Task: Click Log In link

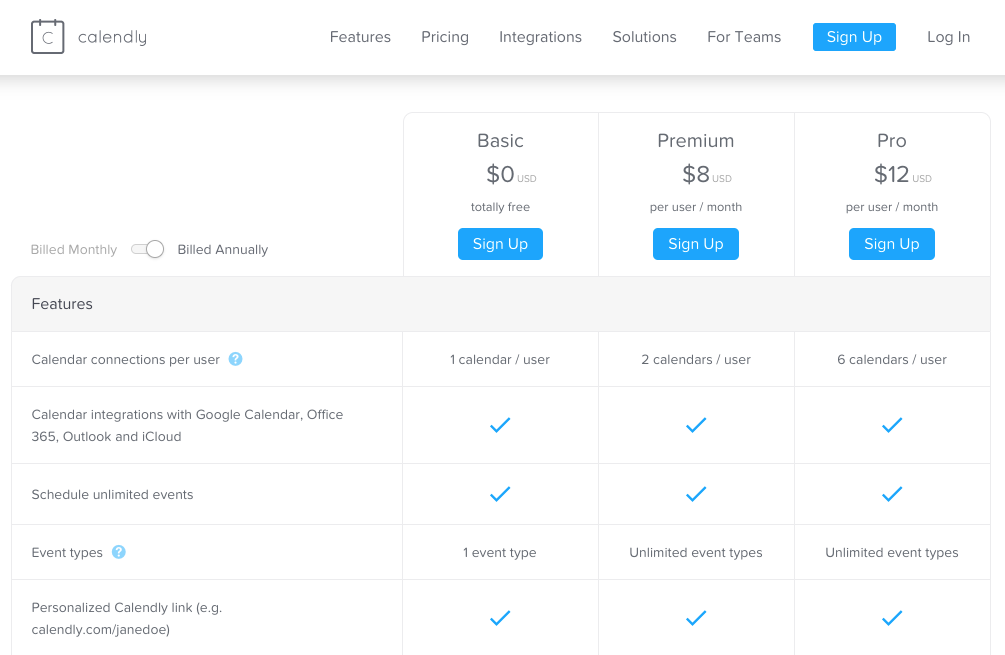Action: [949, 37]
